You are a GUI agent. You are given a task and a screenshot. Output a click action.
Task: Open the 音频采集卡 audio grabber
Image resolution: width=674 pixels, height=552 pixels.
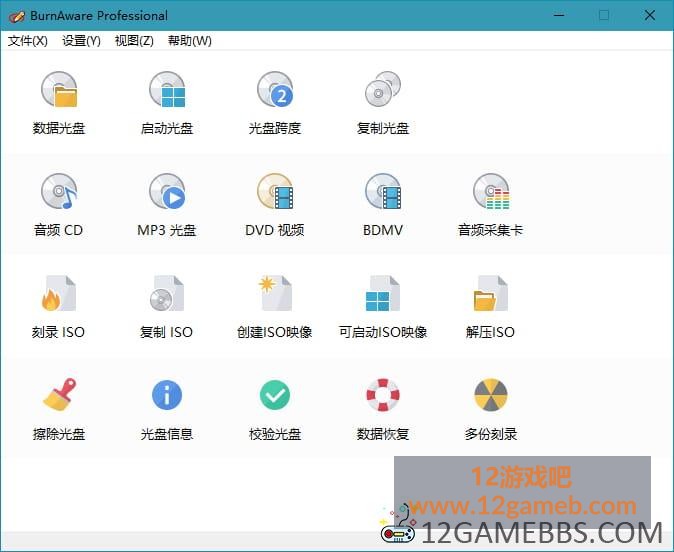click(490, 205)
